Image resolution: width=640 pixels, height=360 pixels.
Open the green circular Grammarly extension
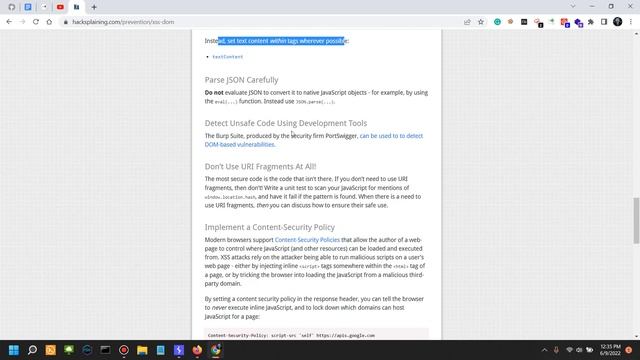(497, 22)
